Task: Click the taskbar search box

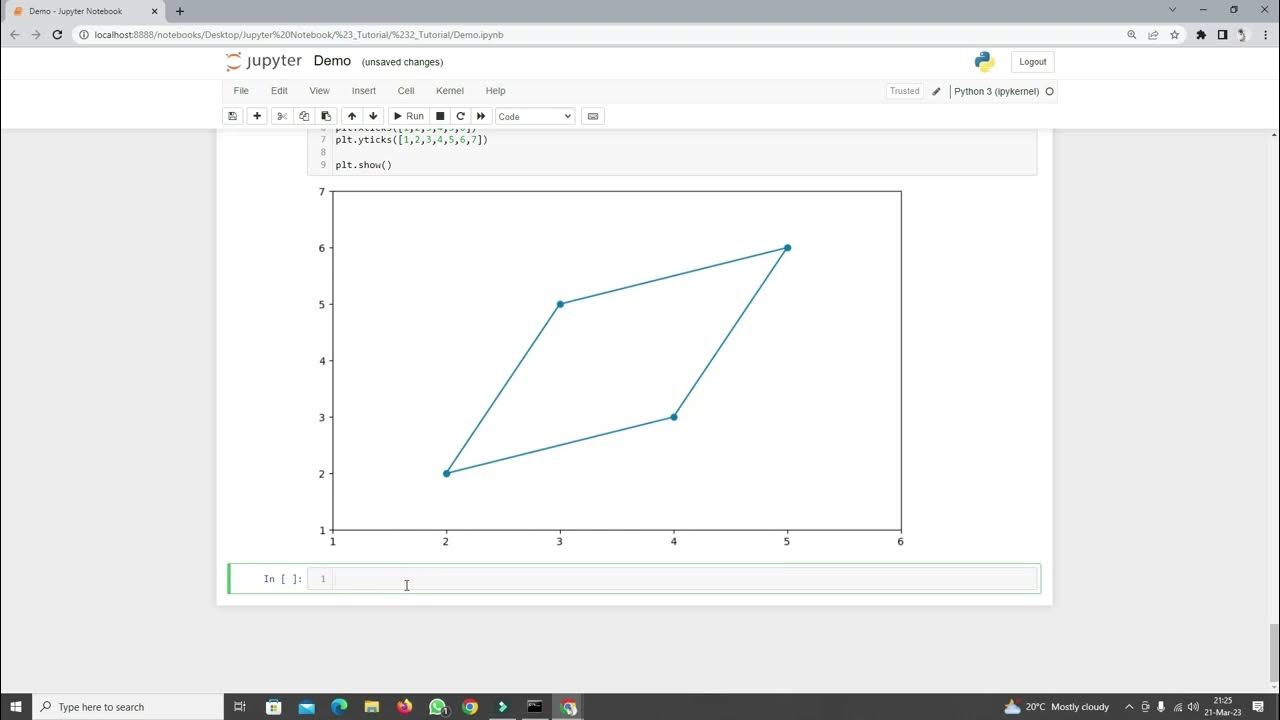Action: click(128, 707)
